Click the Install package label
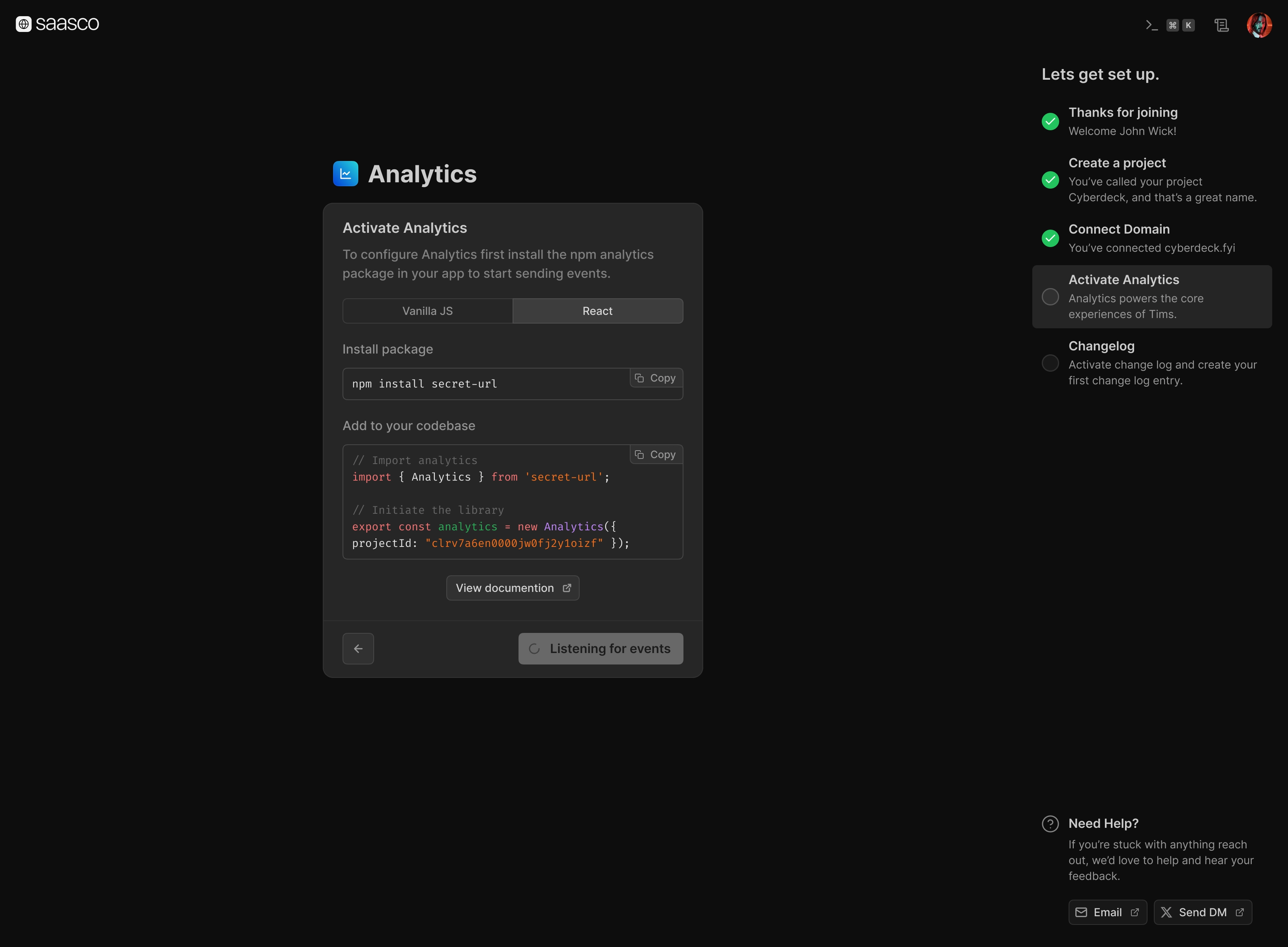Image resolution: width=1288 pixels, height=947 pixels. point(388,349)
